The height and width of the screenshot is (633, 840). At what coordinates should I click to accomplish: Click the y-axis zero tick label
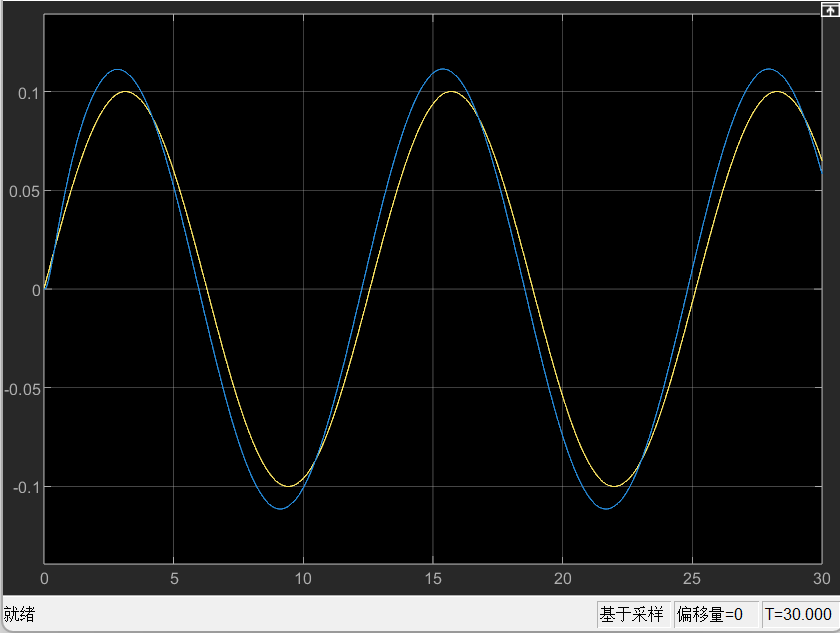pos(36,290)
